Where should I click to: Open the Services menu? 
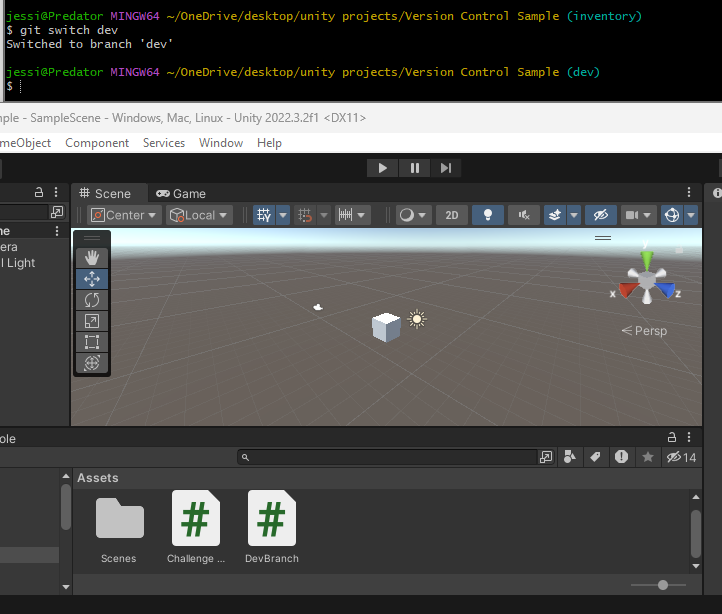click(x=164, y=143)
